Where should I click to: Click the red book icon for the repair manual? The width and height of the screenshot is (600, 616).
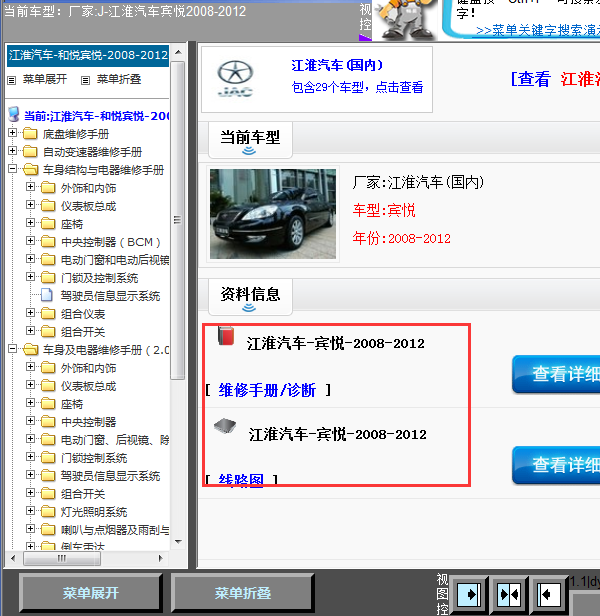point(226,336)
